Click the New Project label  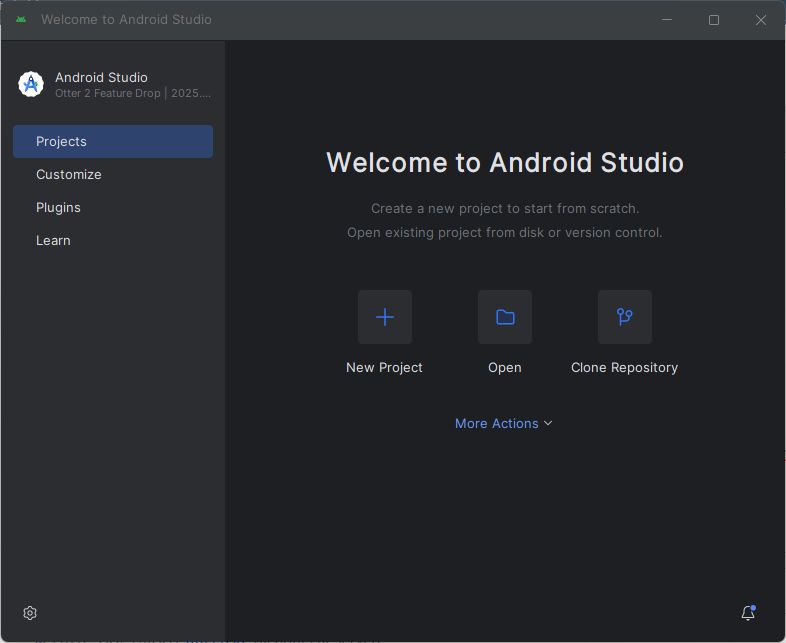pyautogui.click(x=384, y=367)
